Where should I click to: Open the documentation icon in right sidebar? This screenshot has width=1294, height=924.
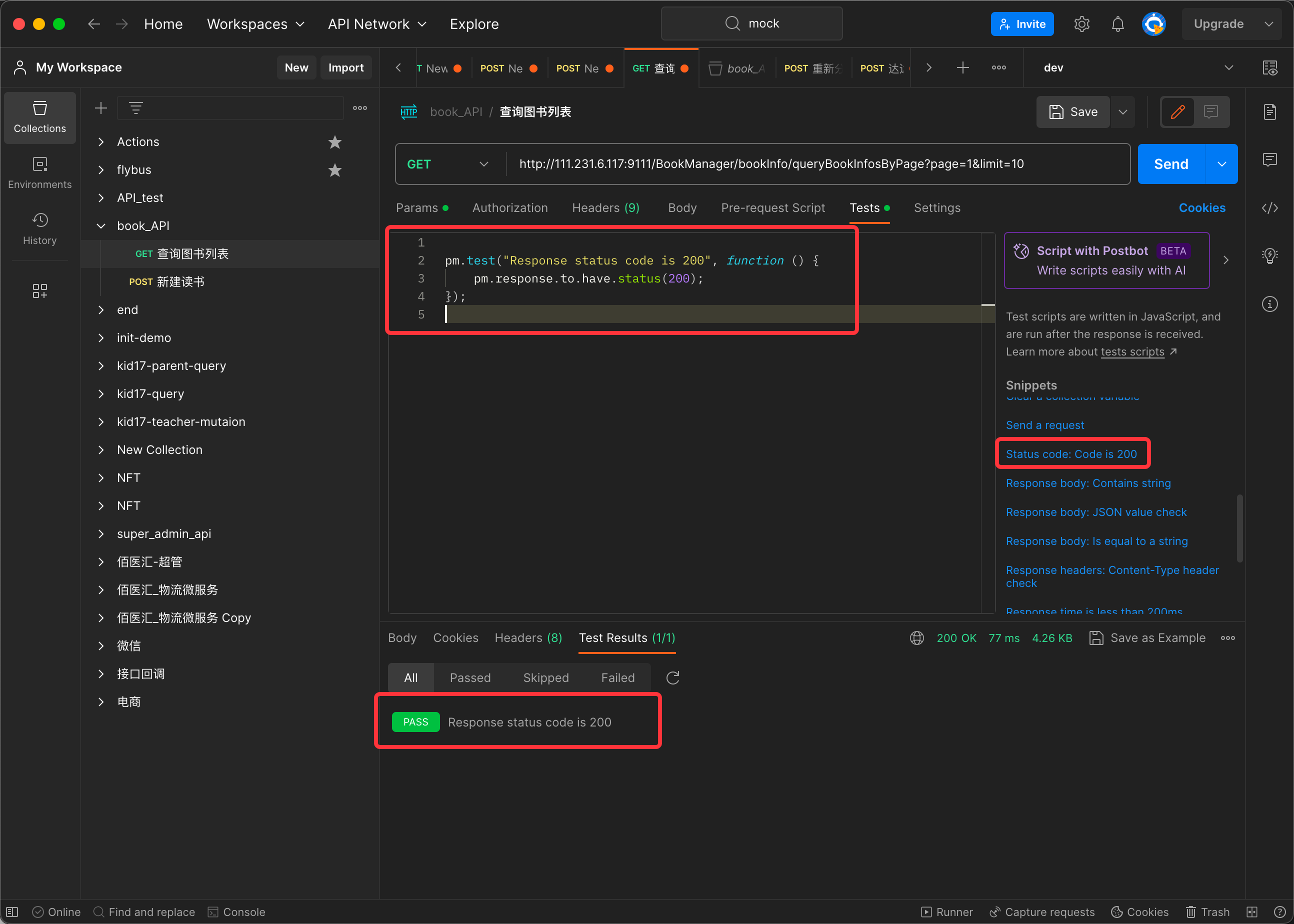point(1269,112)
